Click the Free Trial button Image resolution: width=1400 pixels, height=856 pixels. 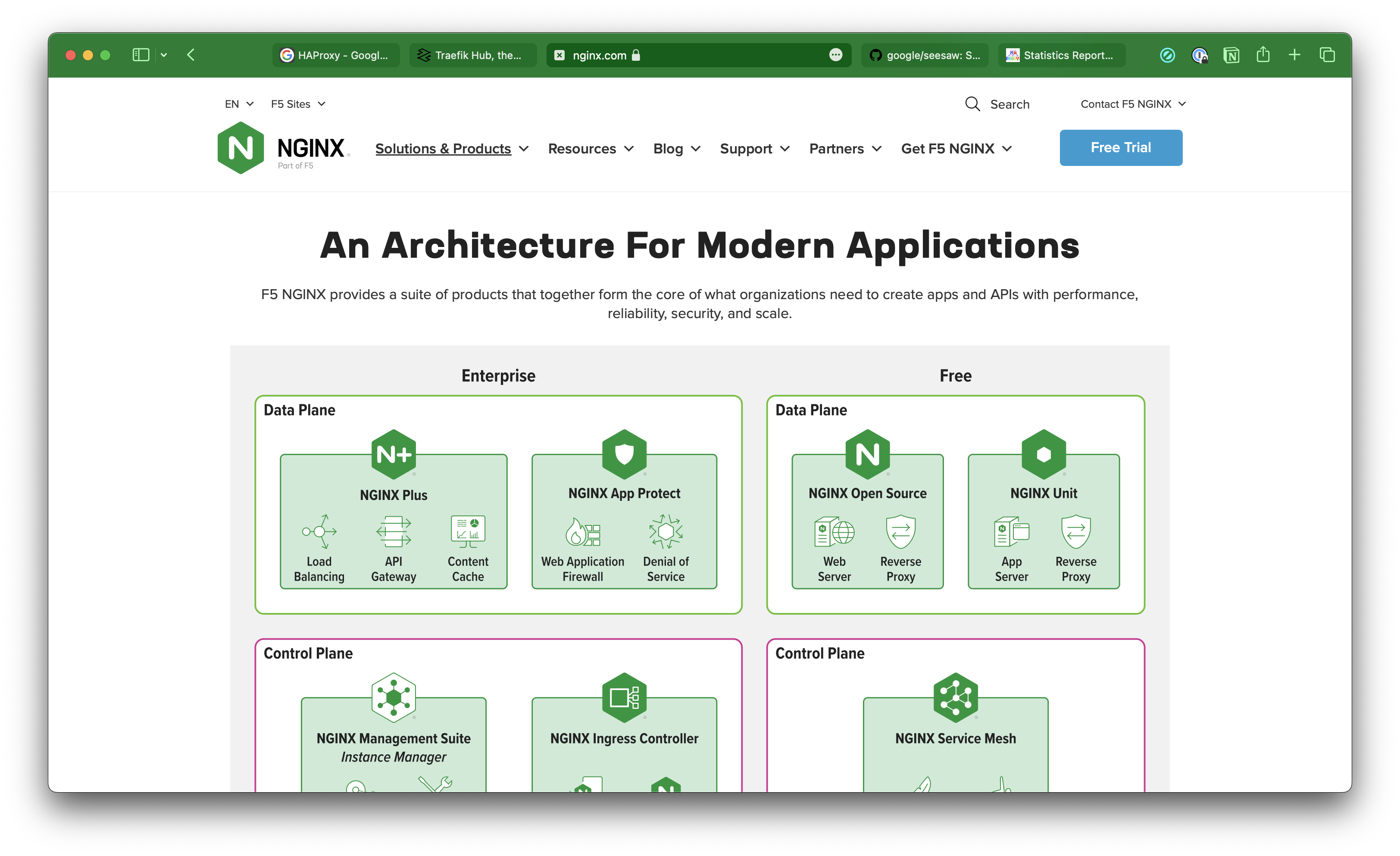coord(1120,148)
